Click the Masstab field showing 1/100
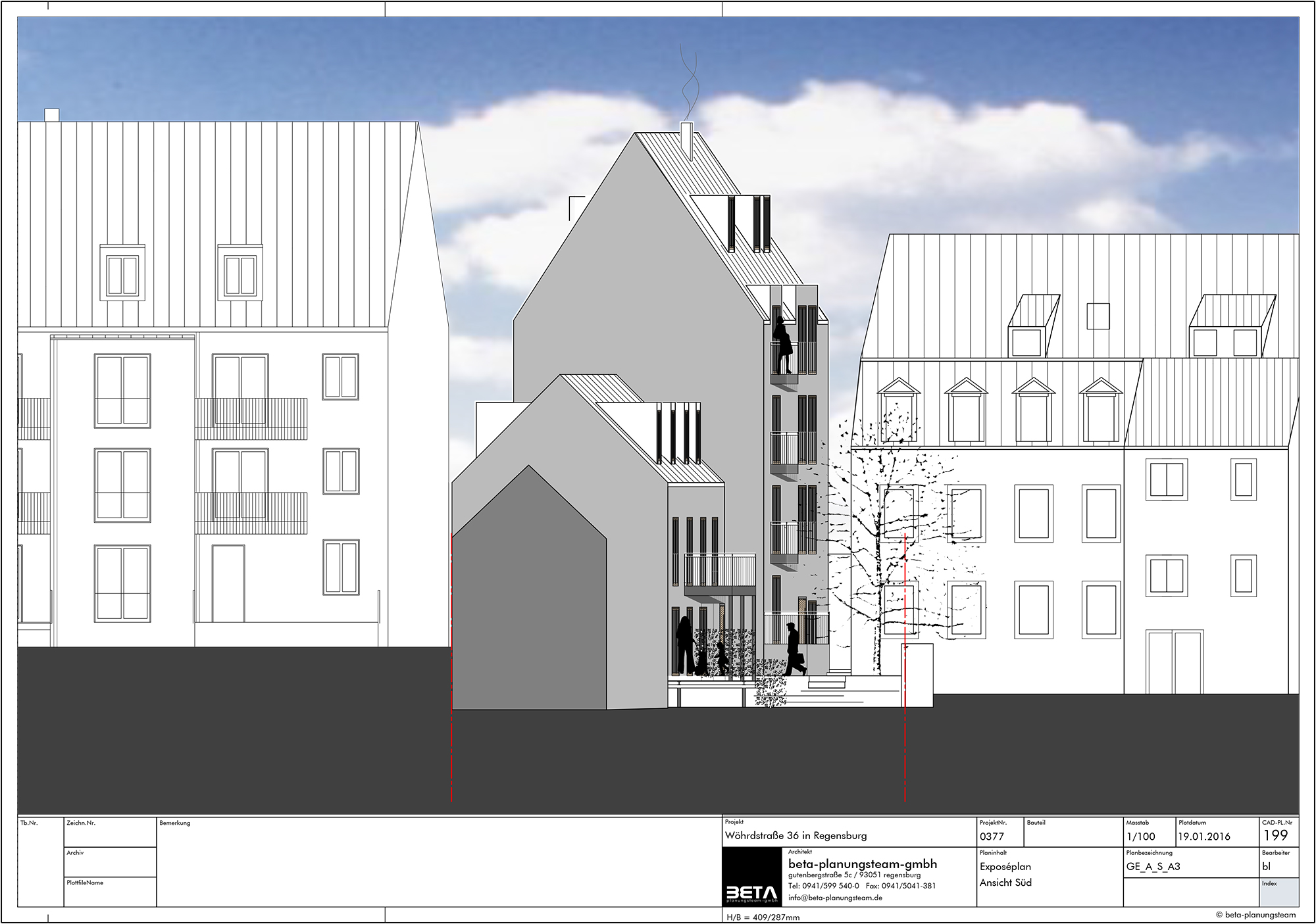This screenshot has width=1316, height=924. (x=1141, y=837)
